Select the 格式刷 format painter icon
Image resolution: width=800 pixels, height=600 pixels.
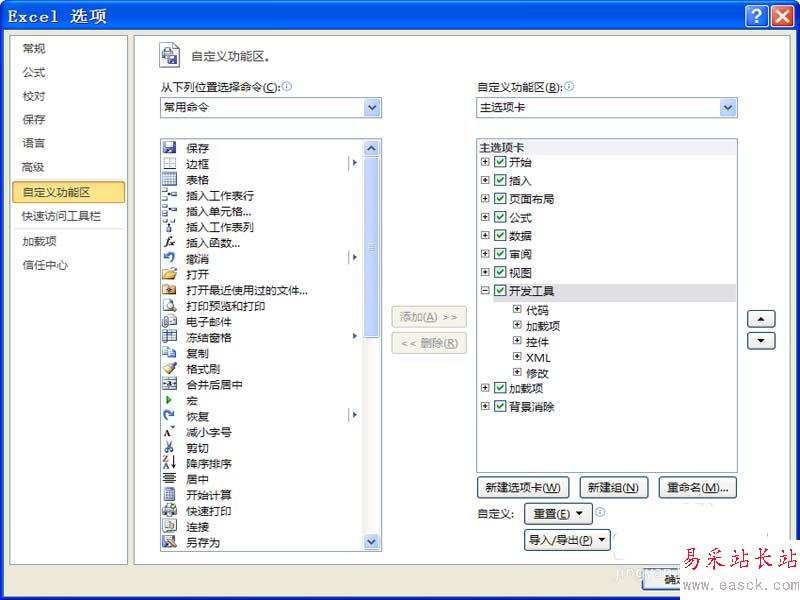[169, 369]
